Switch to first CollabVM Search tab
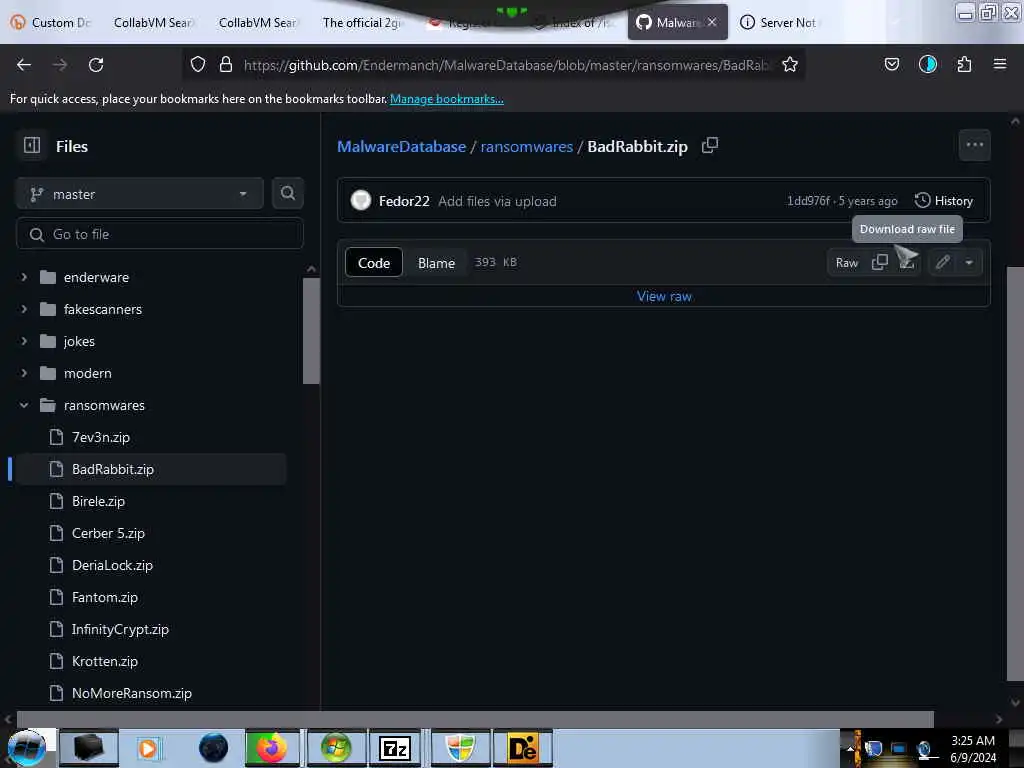The width and height of the screenshot is (1024, 768). [x=153, y=23]
